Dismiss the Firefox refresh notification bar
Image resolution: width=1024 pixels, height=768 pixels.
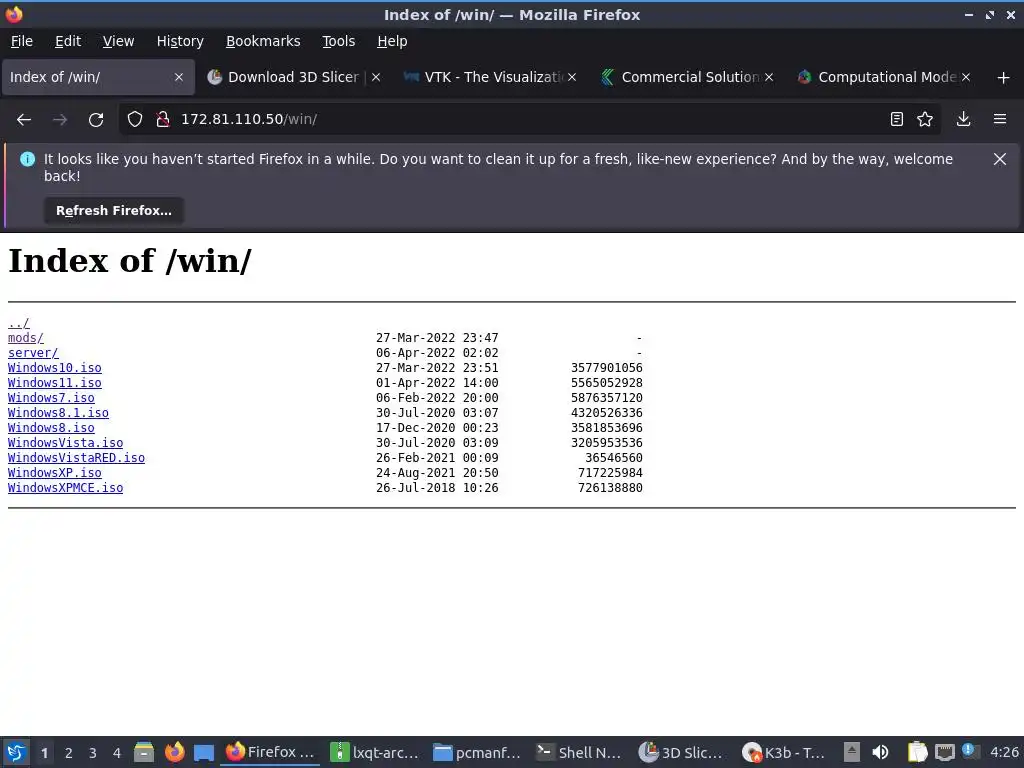coord(999,159)
